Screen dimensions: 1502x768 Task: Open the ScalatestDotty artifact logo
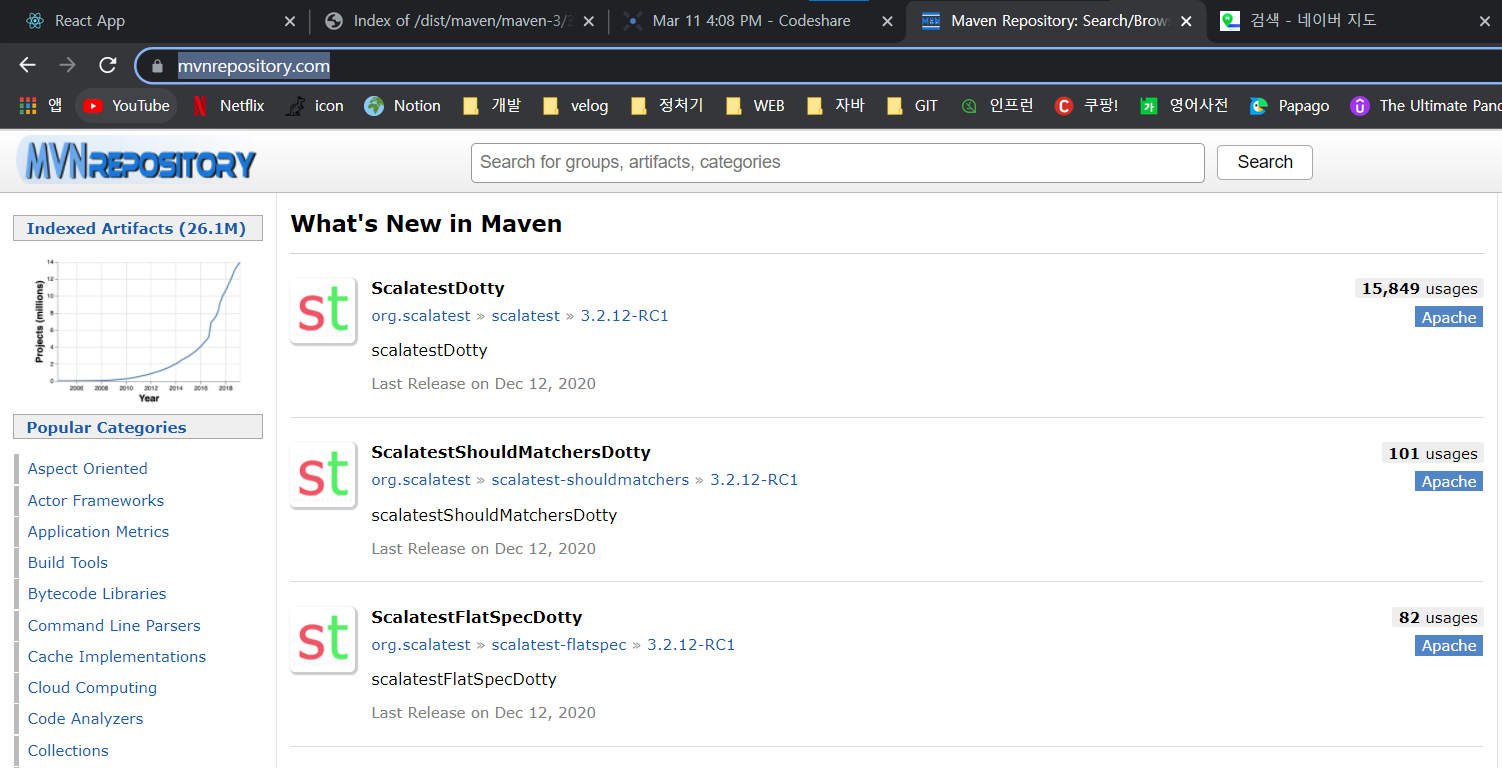point(322,310)
